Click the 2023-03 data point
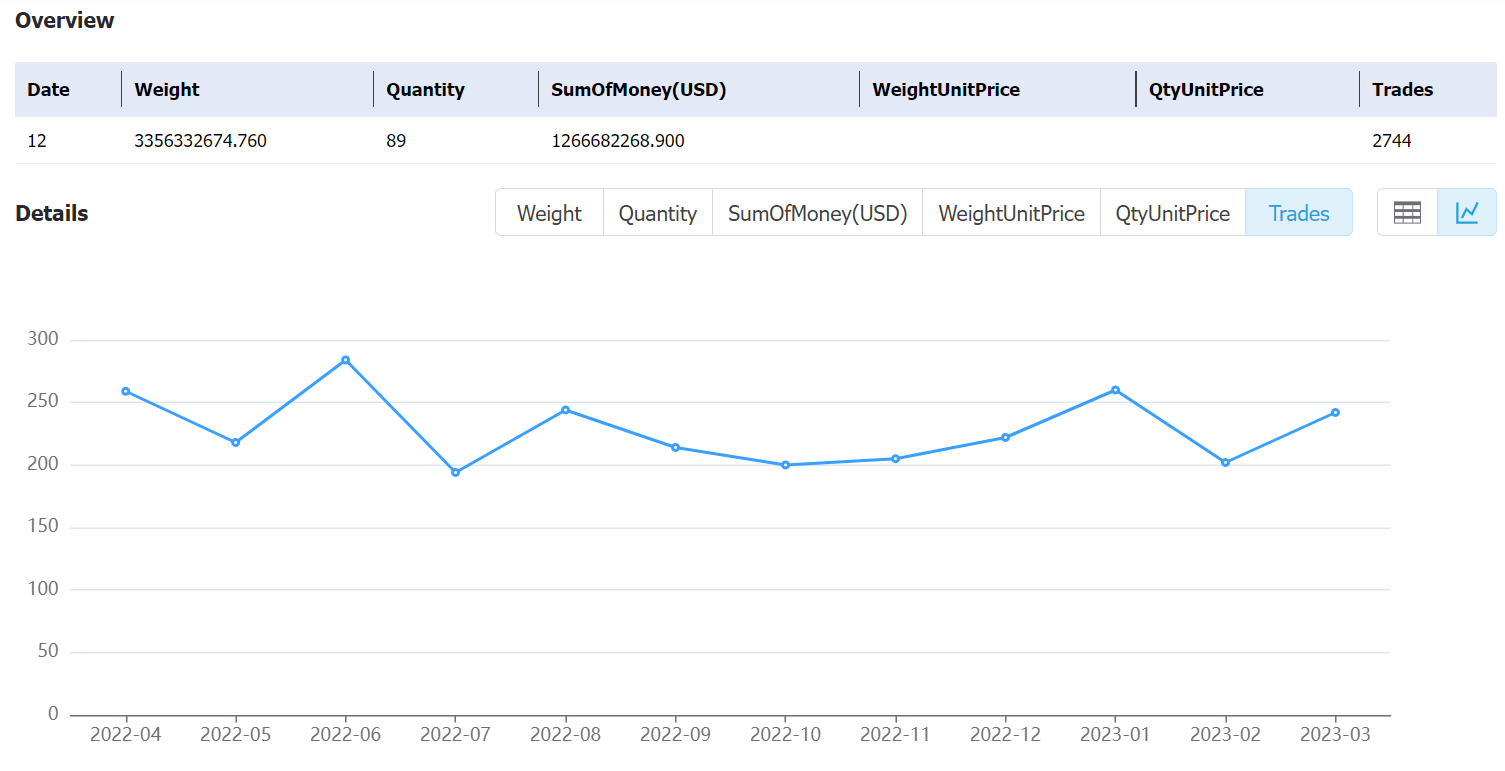This screenshot has height=771, width=1505. pos(1336,412)
